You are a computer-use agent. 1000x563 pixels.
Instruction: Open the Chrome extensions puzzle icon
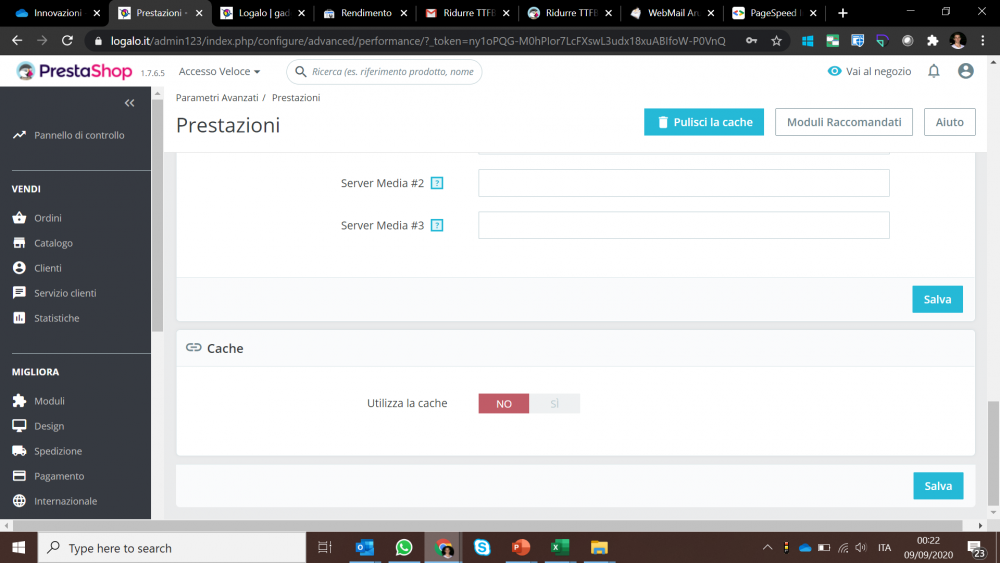tap(932, 41)
